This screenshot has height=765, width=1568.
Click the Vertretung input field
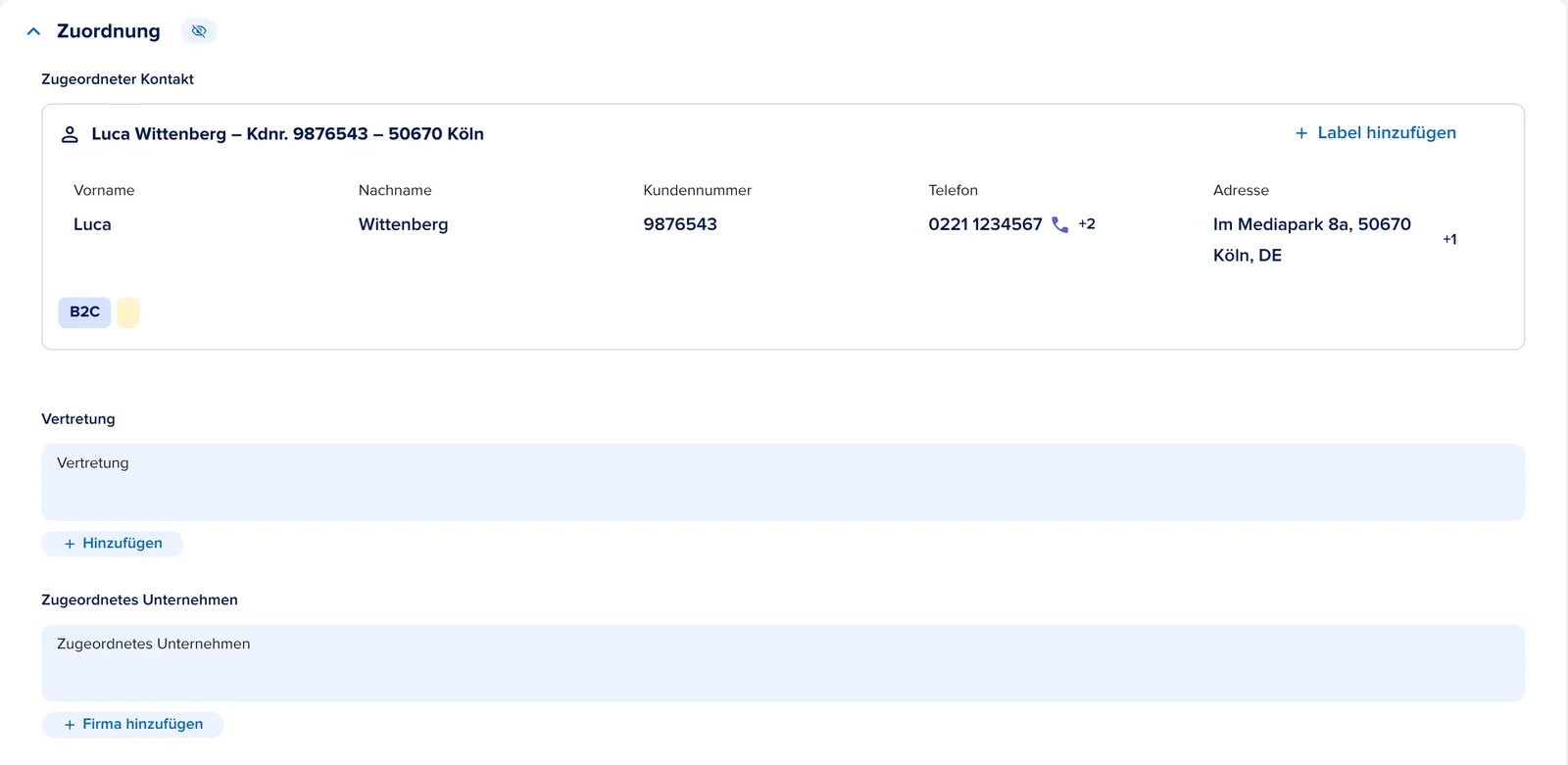[783, 482]
